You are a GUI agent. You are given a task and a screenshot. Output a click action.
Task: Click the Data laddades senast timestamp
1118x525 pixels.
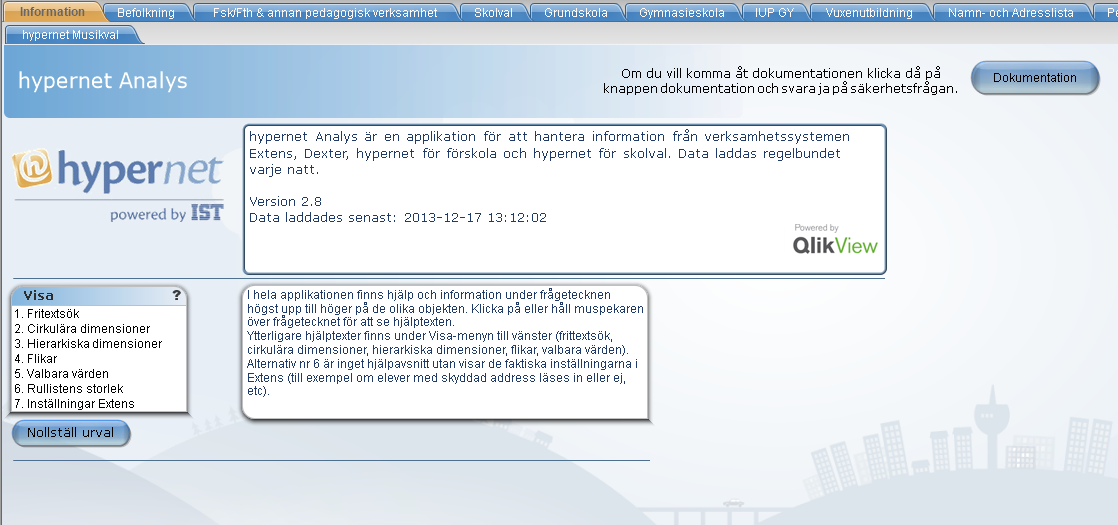click(398, 218)
